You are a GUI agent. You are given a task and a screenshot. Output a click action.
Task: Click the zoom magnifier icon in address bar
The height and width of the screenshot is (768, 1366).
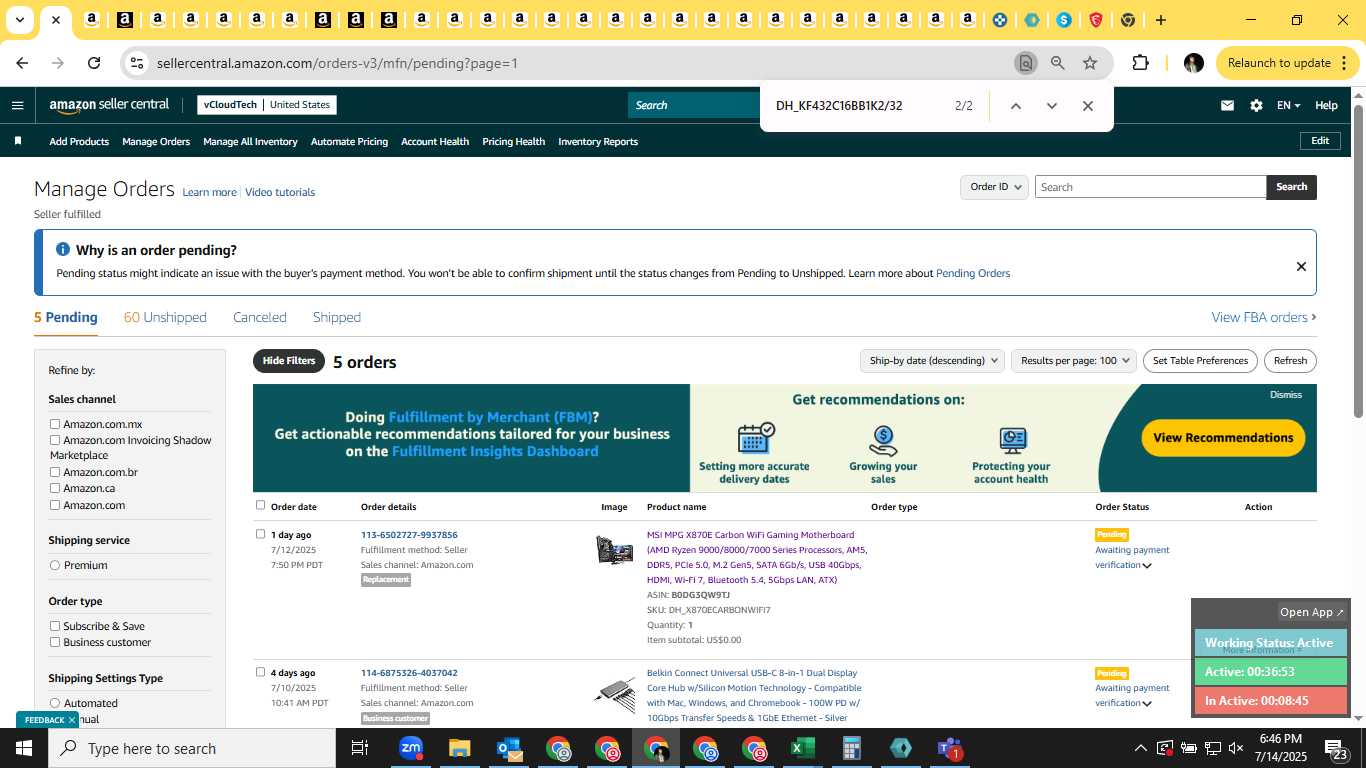[x=1058, y=63]
